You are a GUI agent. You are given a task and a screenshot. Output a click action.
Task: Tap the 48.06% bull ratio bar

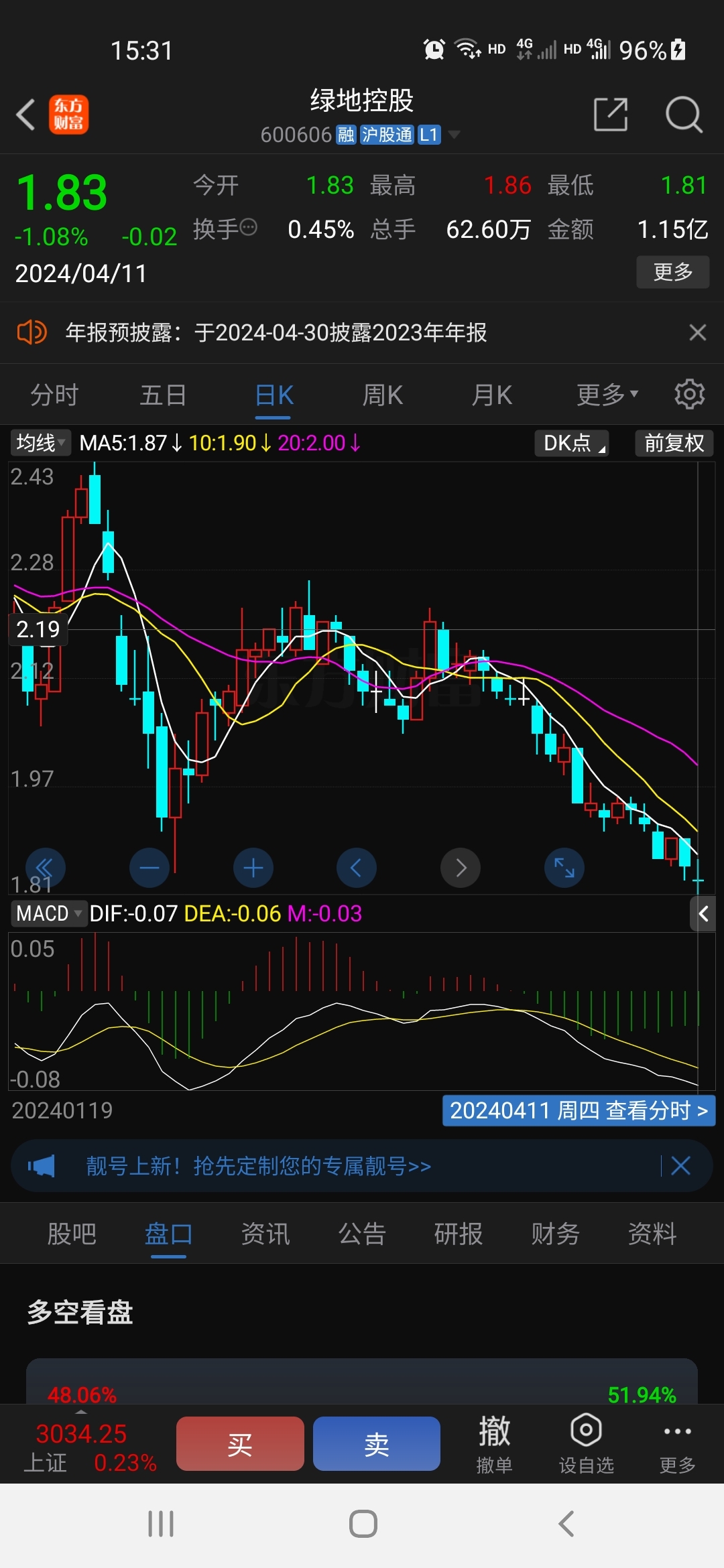tap(82, 1395)
